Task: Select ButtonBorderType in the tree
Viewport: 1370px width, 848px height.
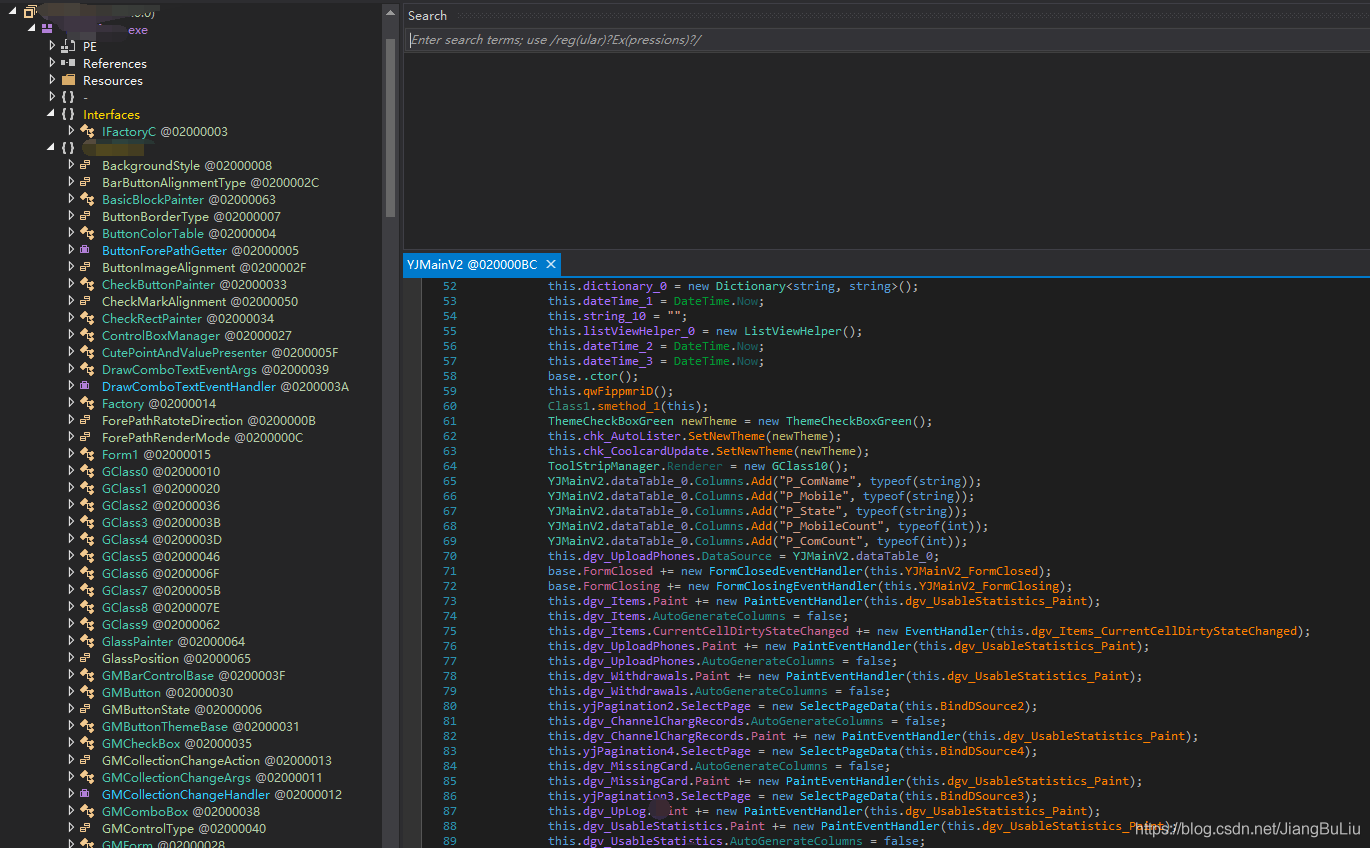Action: tap(191, 216)
